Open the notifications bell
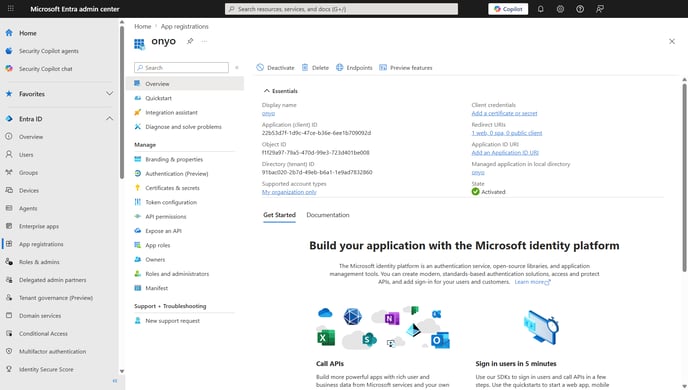 541,9
